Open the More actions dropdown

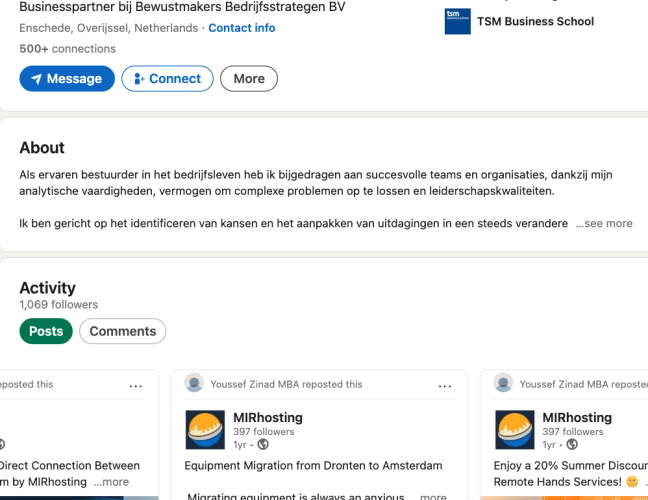click(249, 79)
